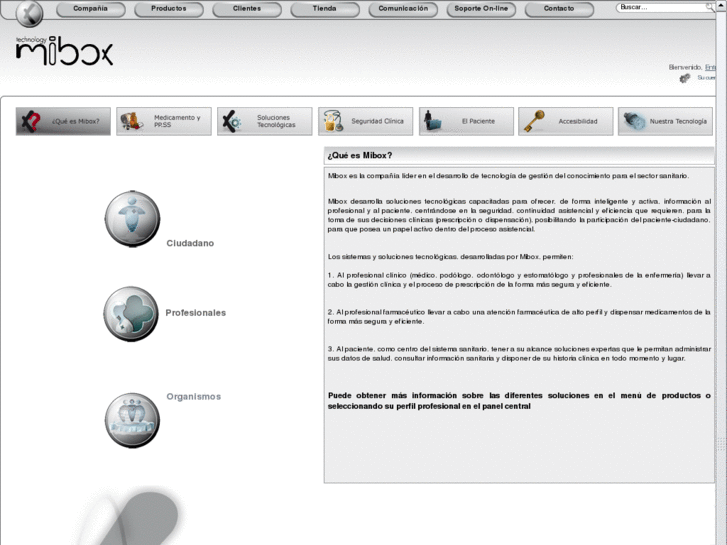This screenshot has width=727, height=545.
Task: Open the Contacto menu
Action: 559,9
